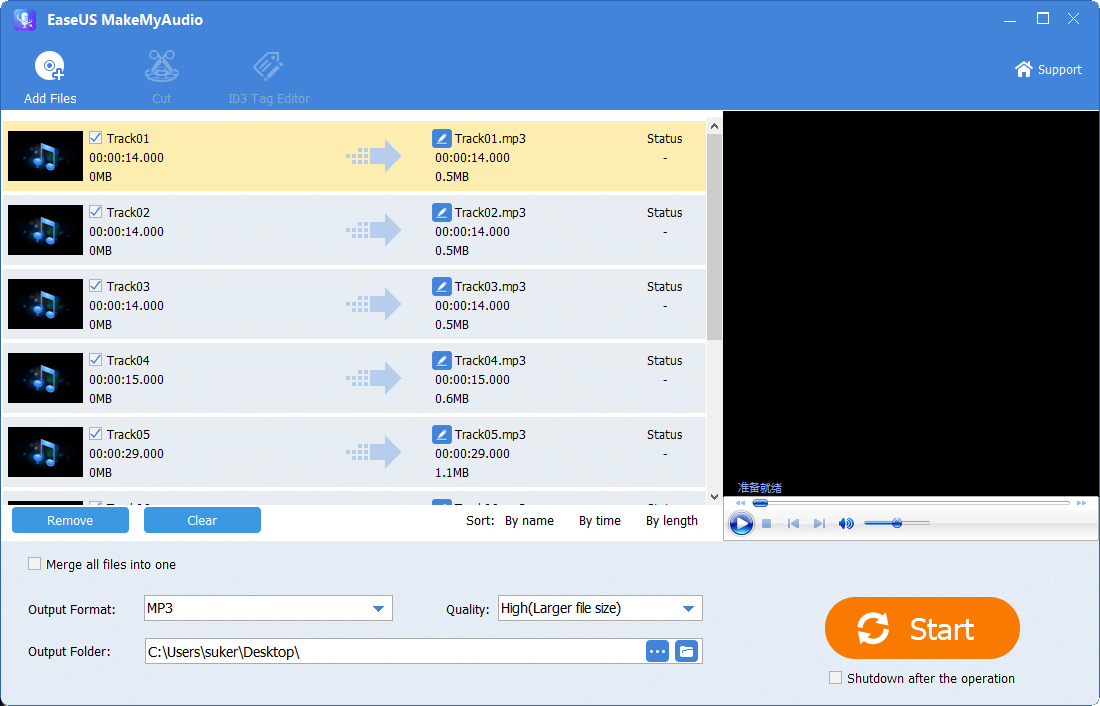Open output folder with the folder icon
The width and height of the screenshot is (1100, 706).
coord(686,652)
